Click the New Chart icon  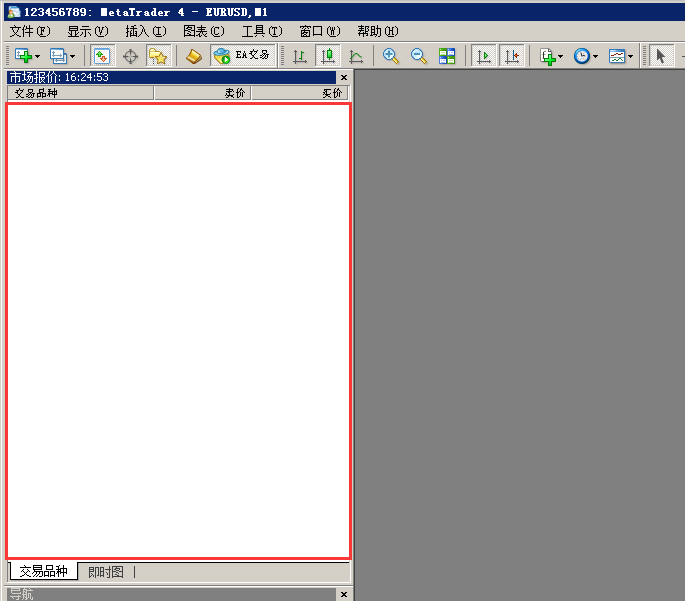point(22,56)
